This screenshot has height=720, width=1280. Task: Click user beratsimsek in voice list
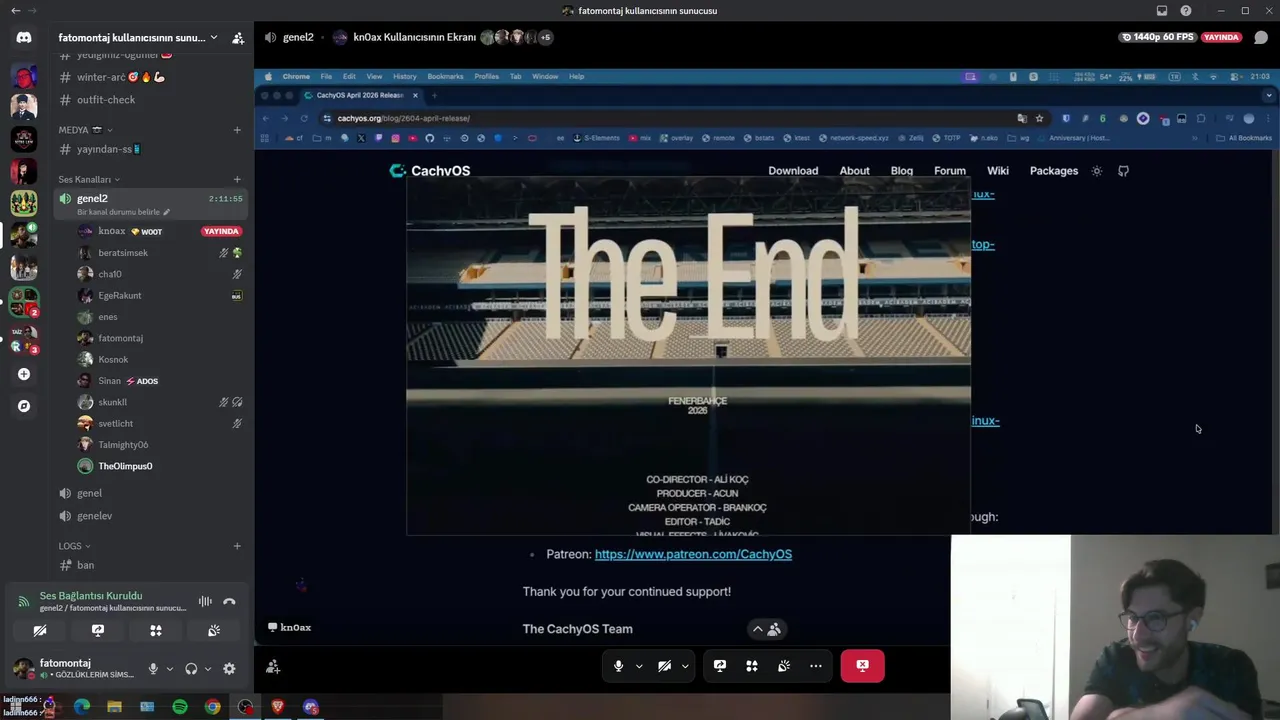(160, 253)
